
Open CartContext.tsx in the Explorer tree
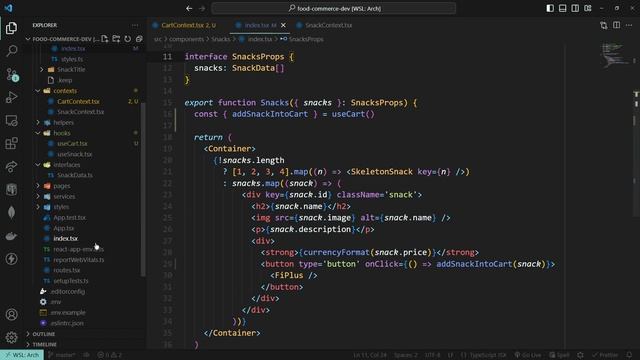tap(78, 101)
